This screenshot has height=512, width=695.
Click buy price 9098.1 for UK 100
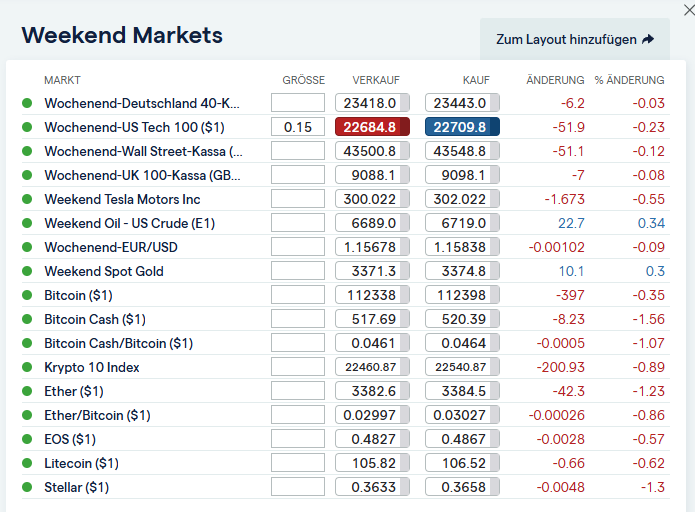(462, 175)
